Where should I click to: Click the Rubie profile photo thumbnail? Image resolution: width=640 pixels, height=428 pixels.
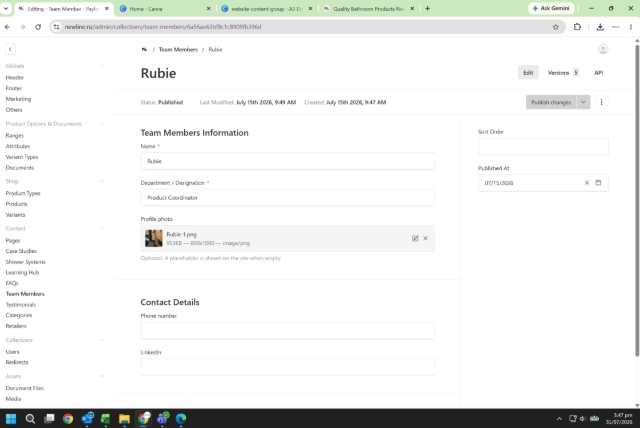click(x=153, y=238)
